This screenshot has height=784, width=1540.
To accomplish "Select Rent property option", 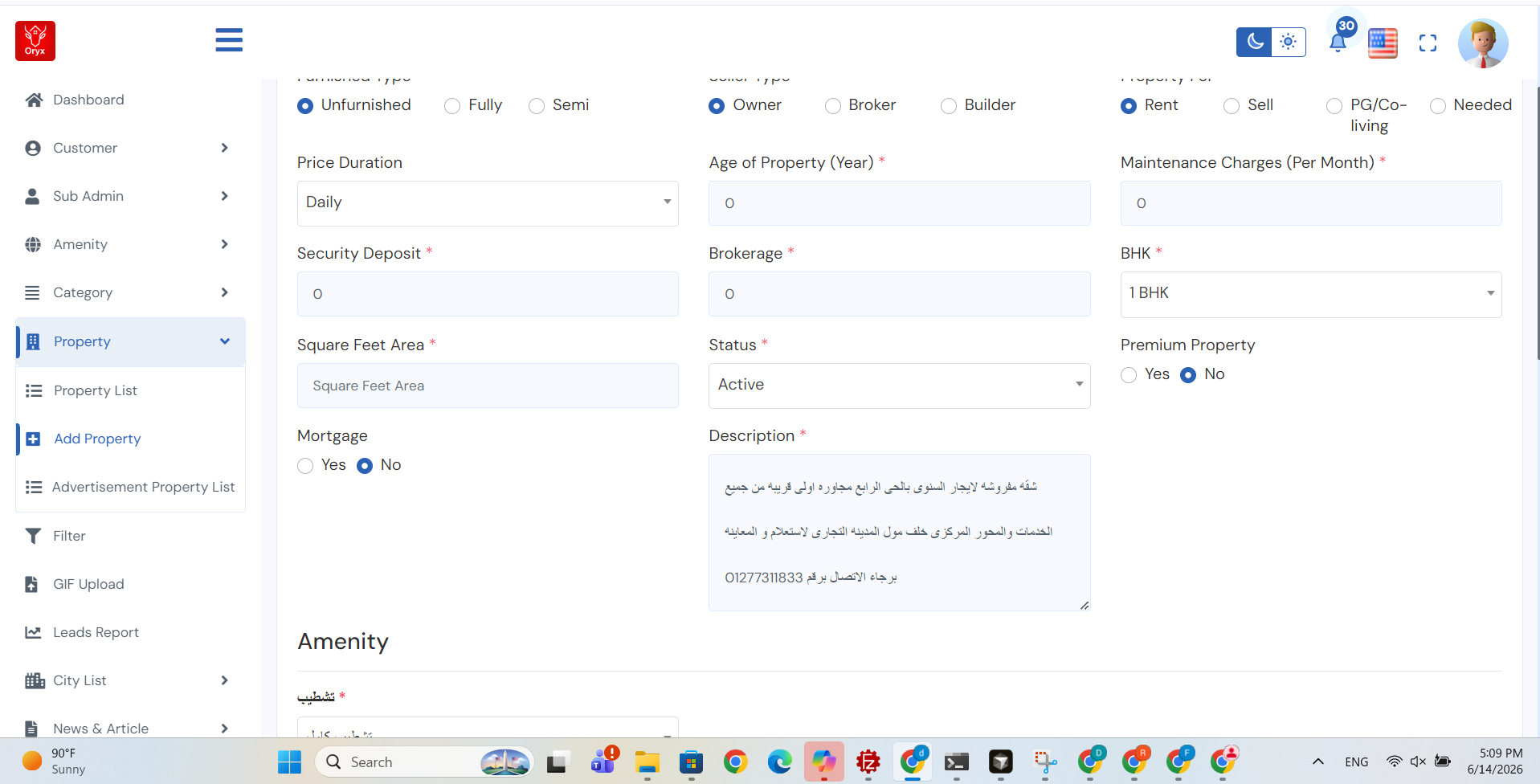I will [1129, 106].
